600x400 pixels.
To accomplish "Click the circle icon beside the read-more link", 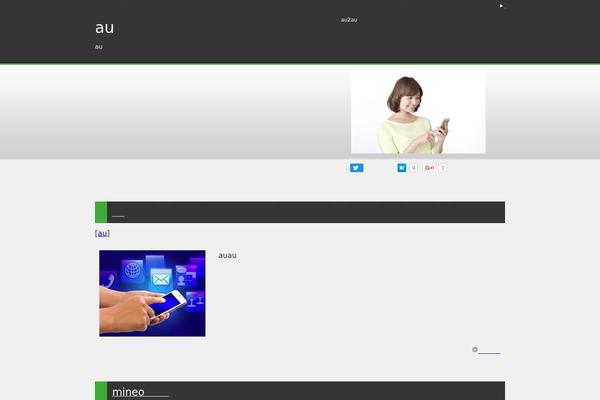I will pyautogui.click(x=474, y=349).
